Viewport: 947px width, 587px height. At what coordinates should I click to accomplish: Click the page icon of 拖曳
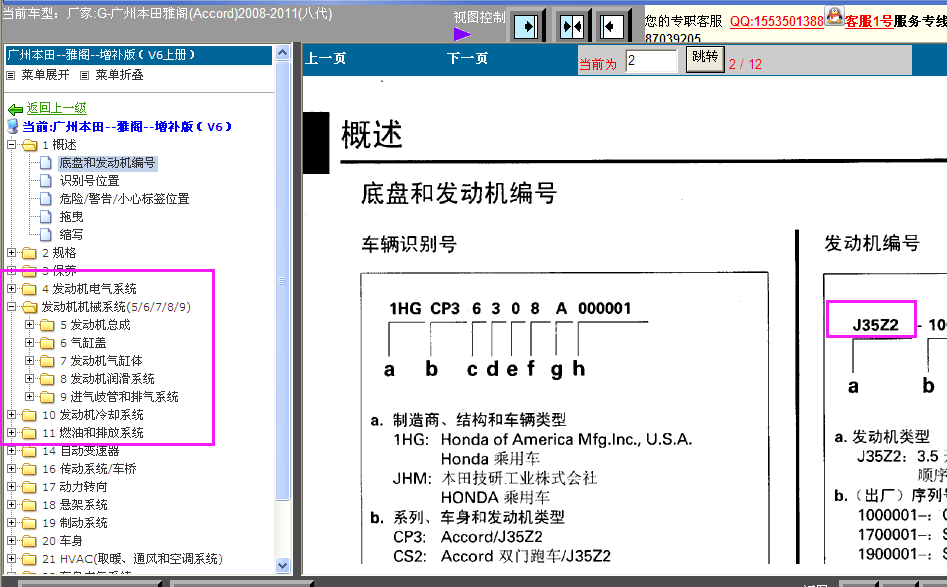[45, 216]
